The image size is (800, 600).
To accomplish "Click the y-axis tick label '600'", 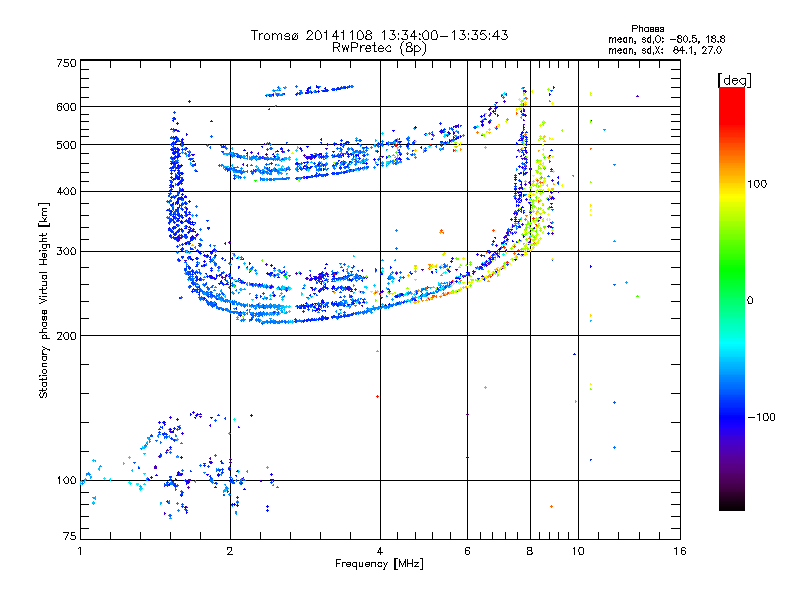I will [x=66, y=107].
